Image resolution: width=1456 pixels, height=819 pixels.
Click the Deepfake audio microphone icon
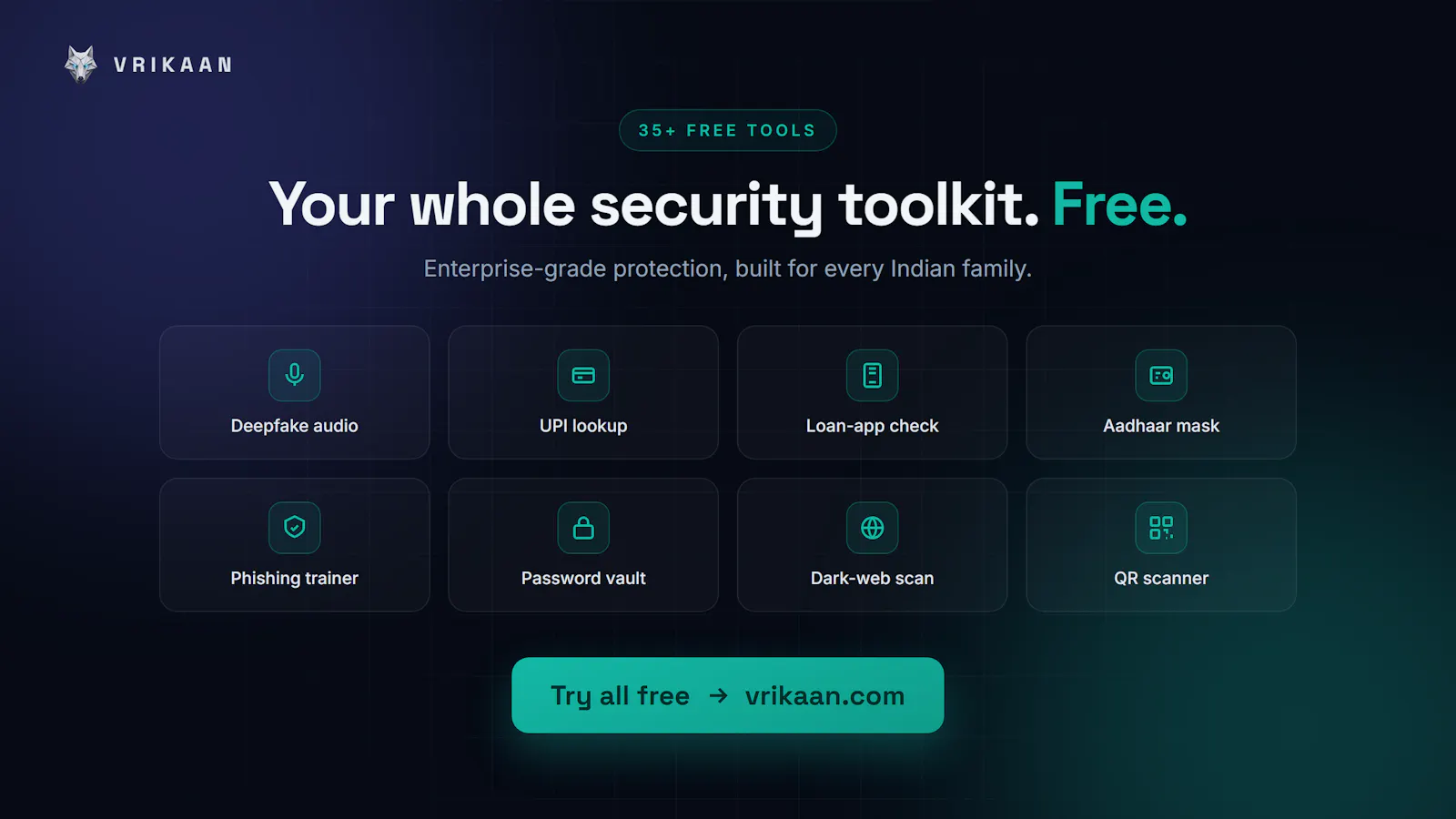pos(294,375)
